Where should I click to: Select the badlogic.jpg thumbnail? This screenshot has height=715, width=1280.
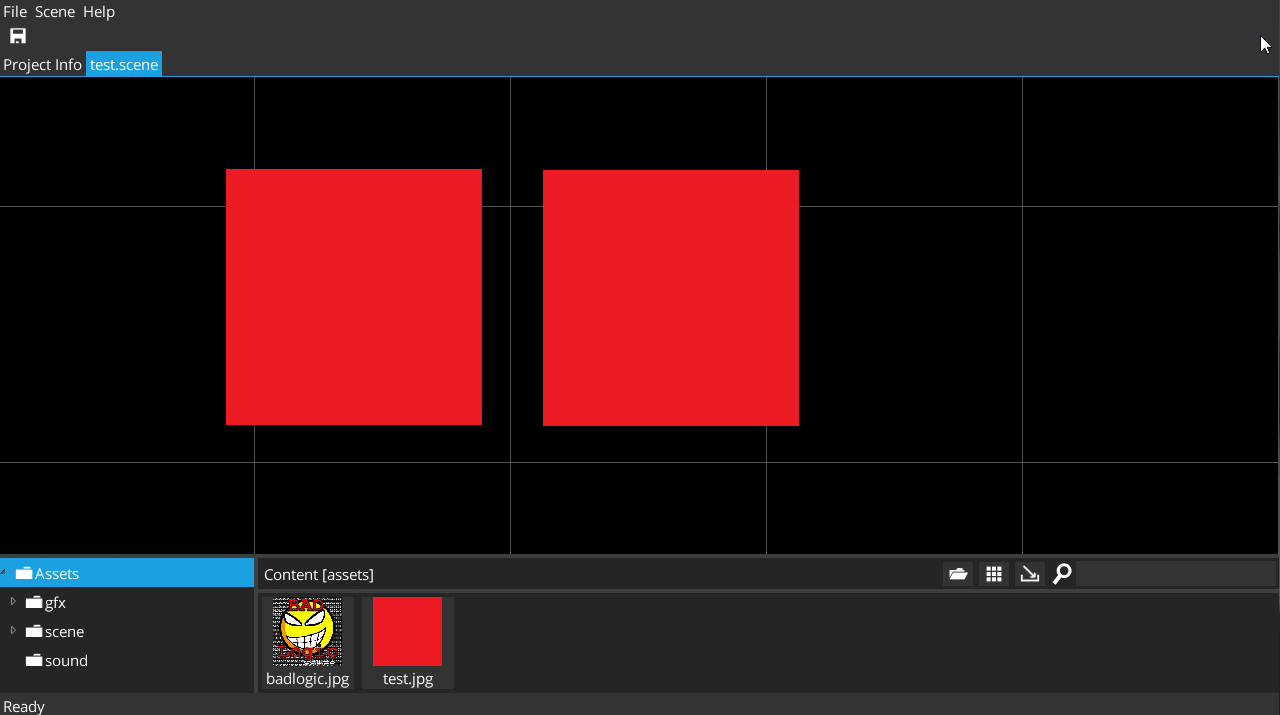coord(307,632)
